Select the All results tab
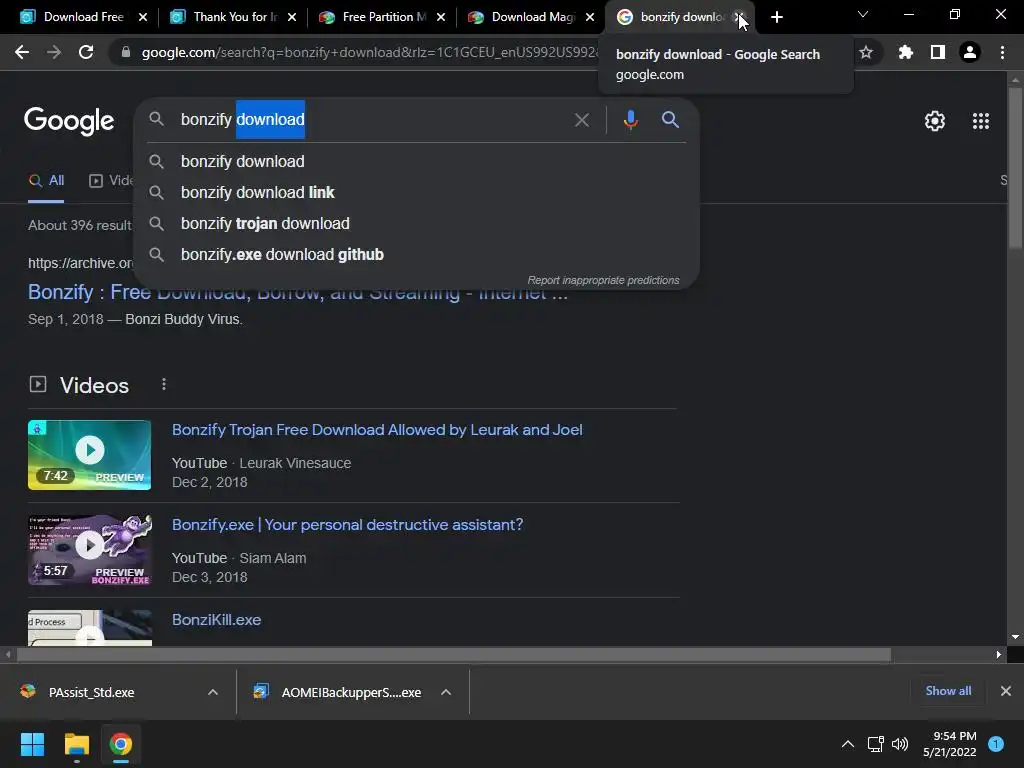 46,181
